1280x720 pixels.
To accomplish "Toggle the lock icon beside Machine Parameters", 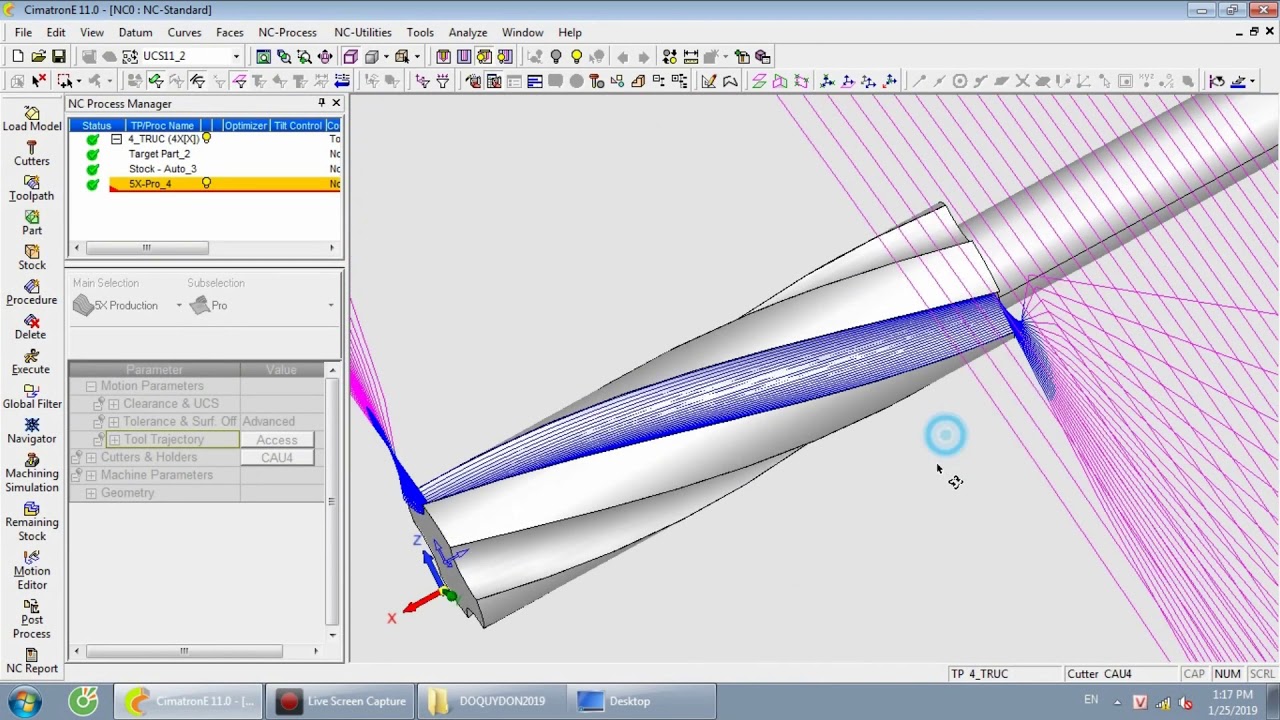I will [76, 476].
